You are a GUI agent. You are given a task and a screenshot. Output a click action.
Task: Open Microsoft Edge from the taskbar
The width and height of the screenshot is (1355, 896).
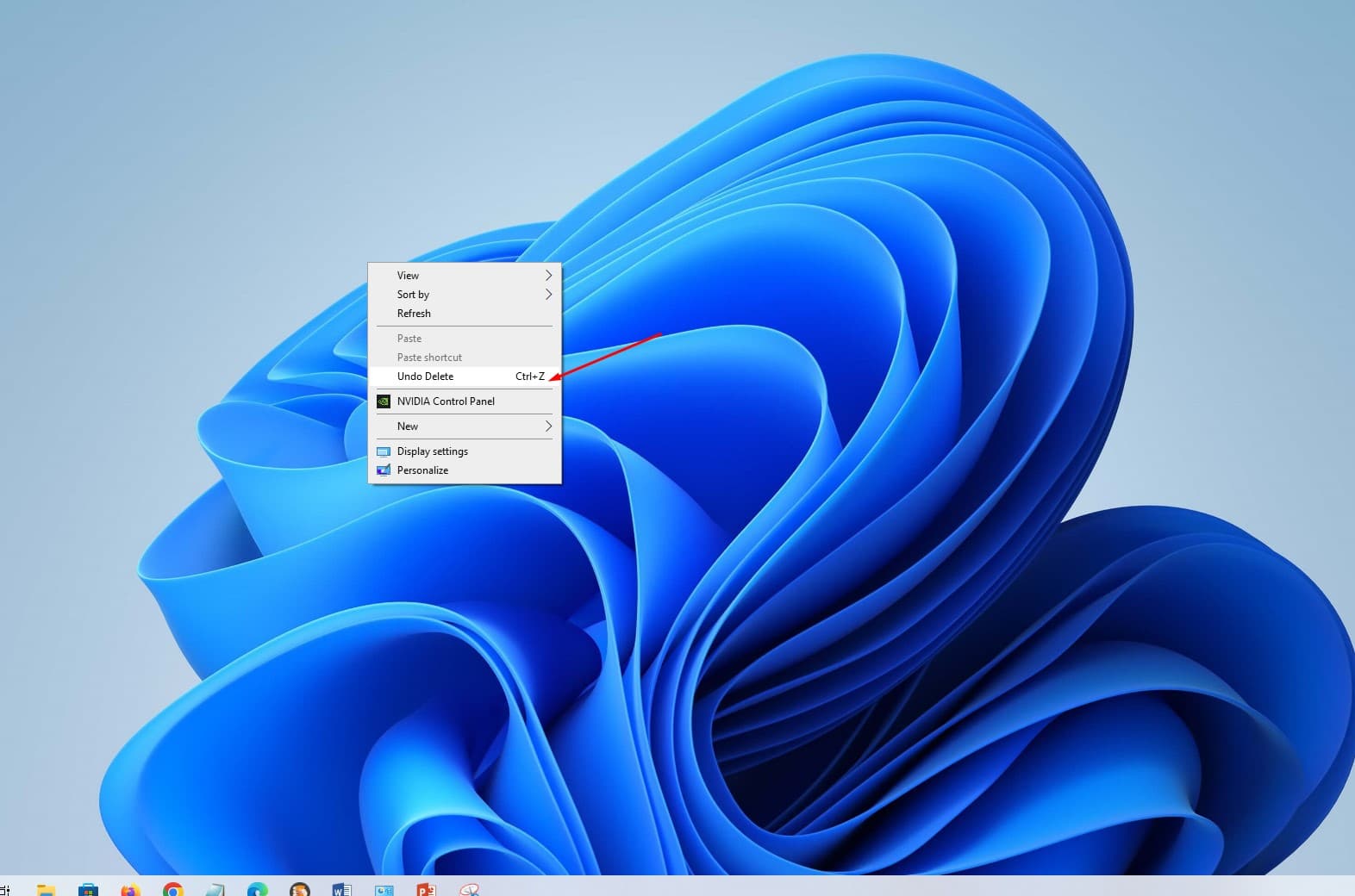(x=257, y=890)
